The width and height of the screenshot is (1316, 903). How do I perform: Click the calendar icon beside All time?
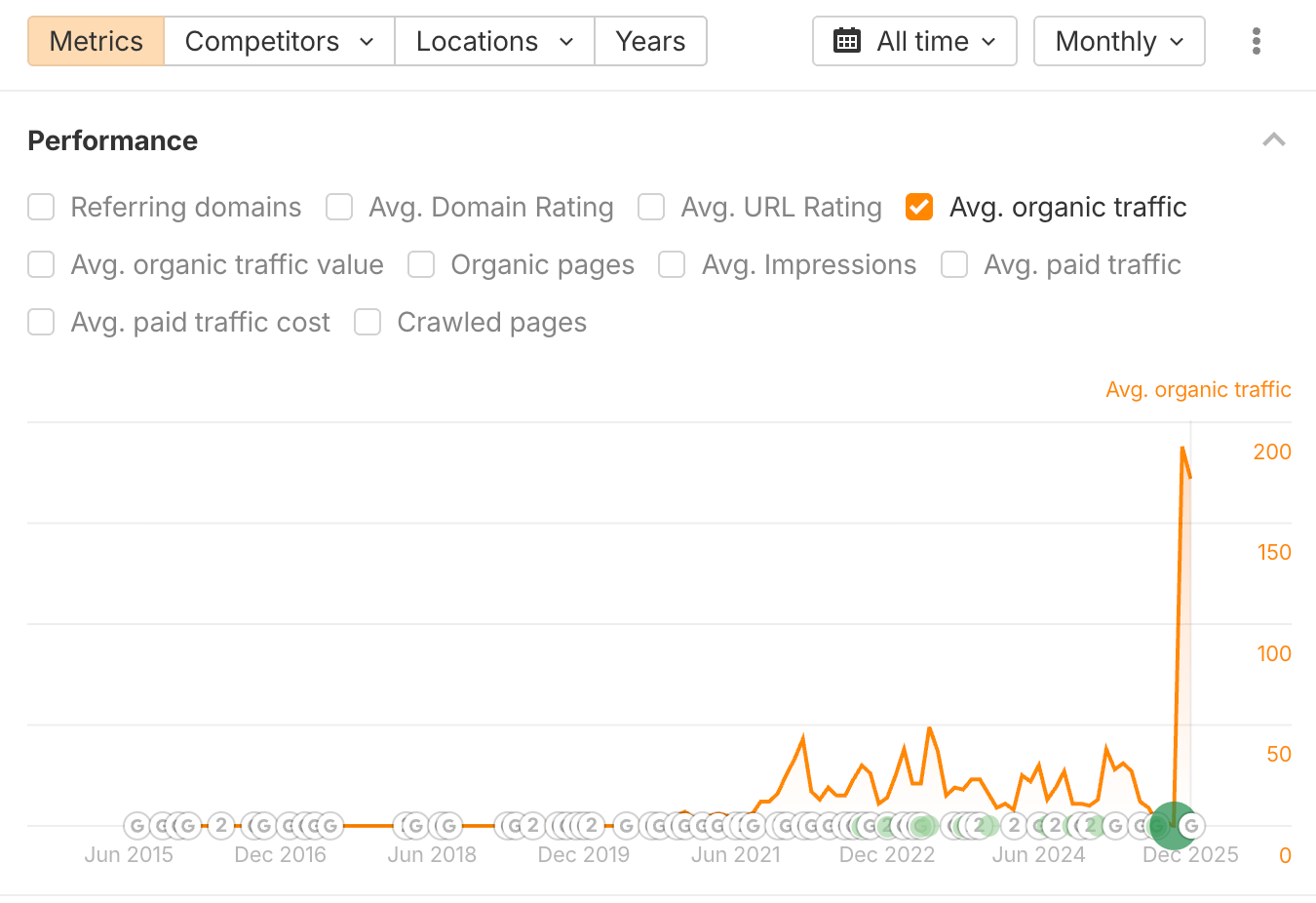coord(847,40)
